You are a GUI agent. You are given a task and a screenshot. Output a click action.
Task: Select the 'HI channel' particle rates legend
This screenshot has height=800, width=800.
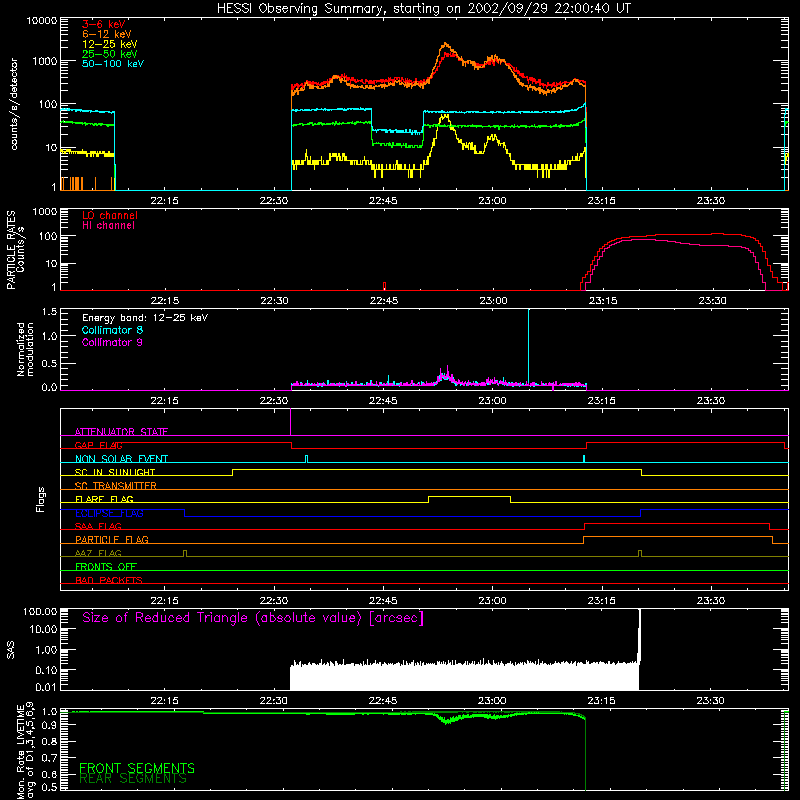(108, 226)
